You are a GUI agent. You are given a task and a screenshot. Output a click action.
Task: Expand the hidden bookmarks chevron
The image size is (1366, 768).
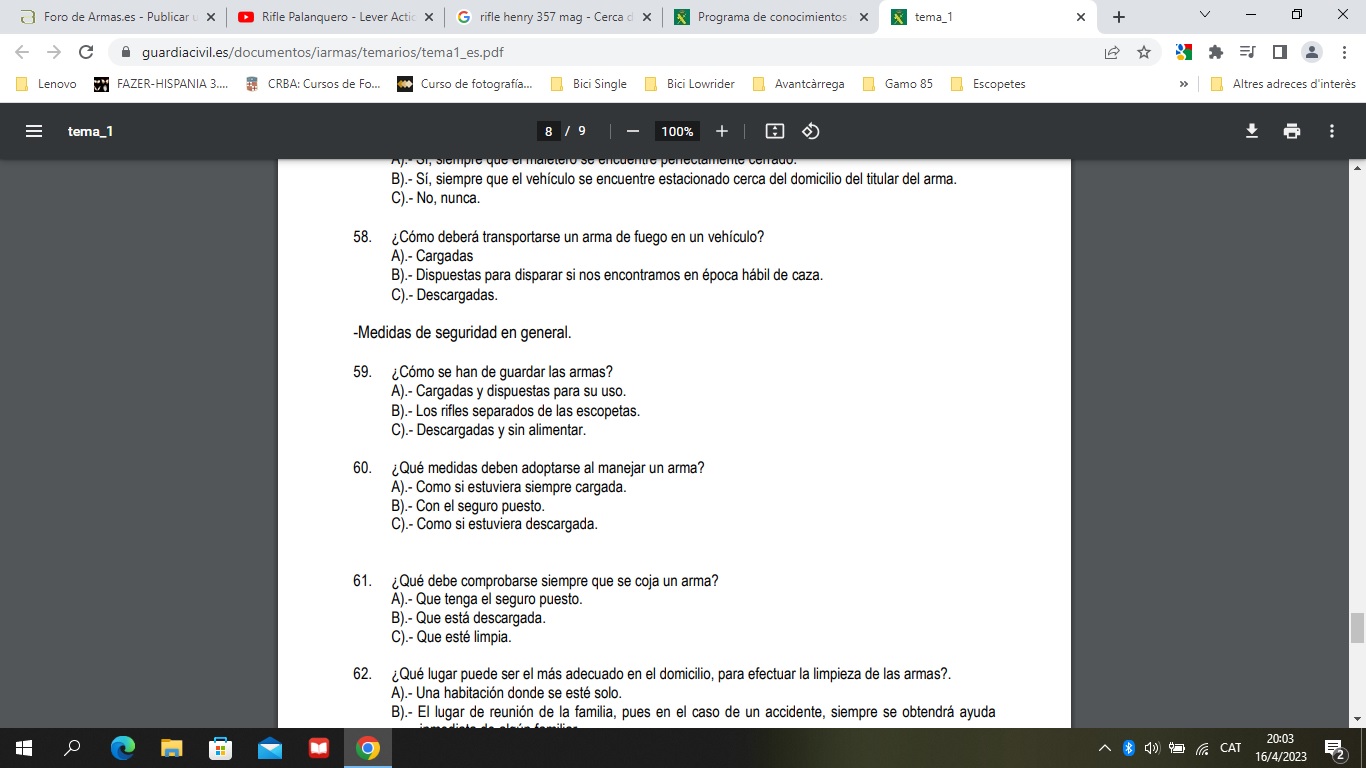[1184, 84]
